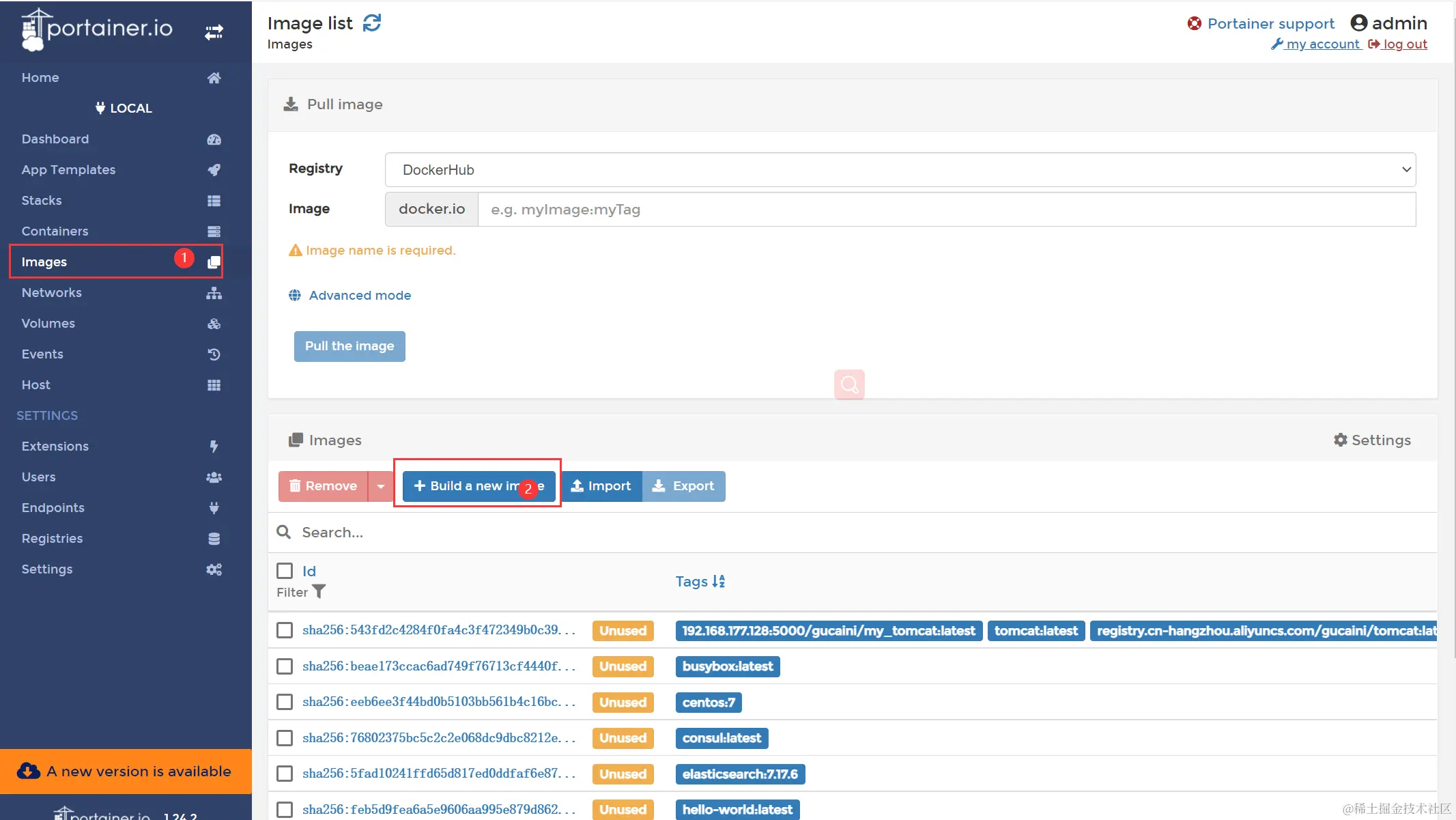This screenshot has width=1456, height=820.
Task: Expand the Remove button dropdown arrow
Action: pyautogui.click(x=381, y=486)
